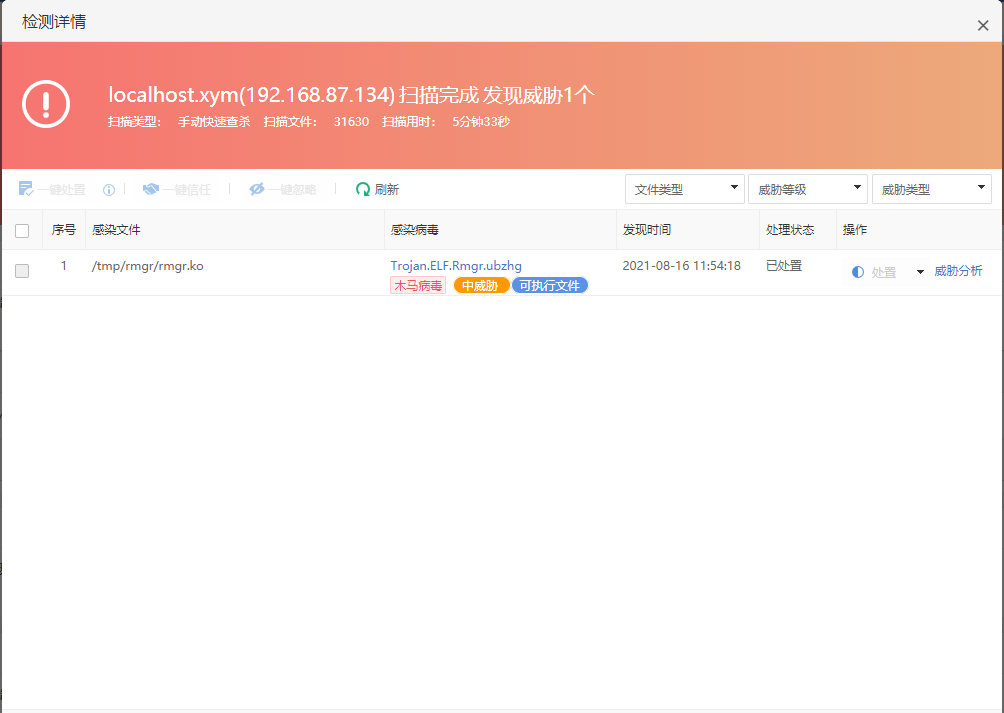Tick the select-all checkbox in table header

point(22,230)
